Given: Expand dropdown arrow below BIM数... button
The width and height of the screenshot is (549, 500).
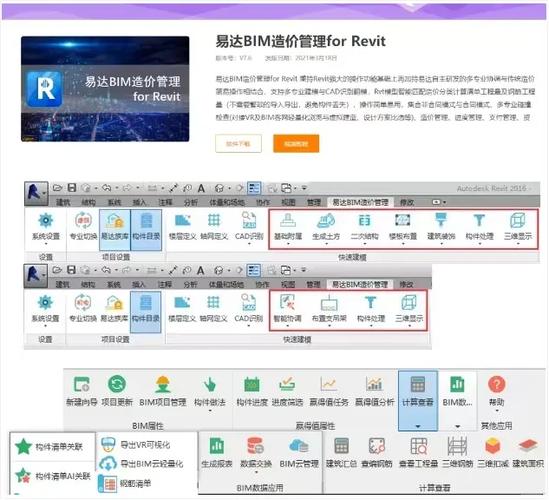Looking at the screenshot, I should pos(457,426).
